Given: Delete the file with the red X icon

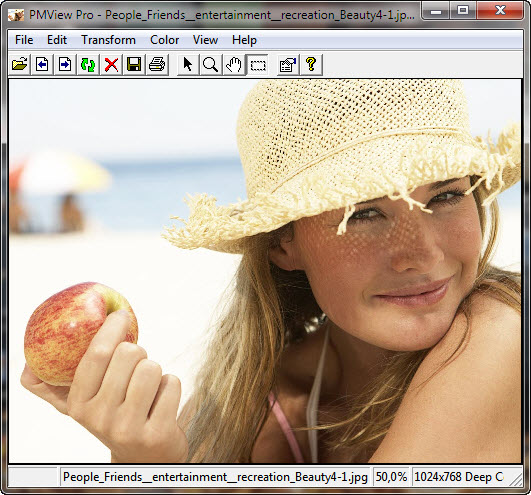Looking at the screenshot, I should (111, 64).
